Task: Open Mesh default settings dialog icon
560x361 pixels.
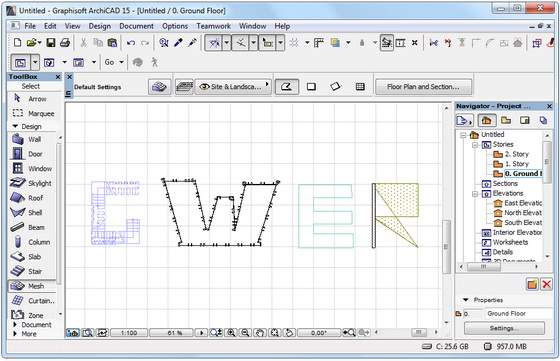Action: [159, 87]
